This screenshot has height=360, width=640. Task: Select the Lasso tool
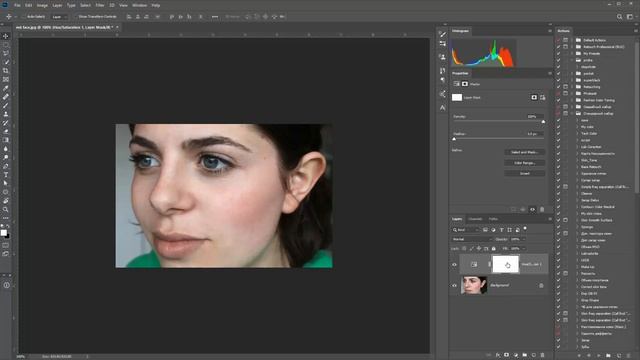pyautogui.click(x=6, y=53)
